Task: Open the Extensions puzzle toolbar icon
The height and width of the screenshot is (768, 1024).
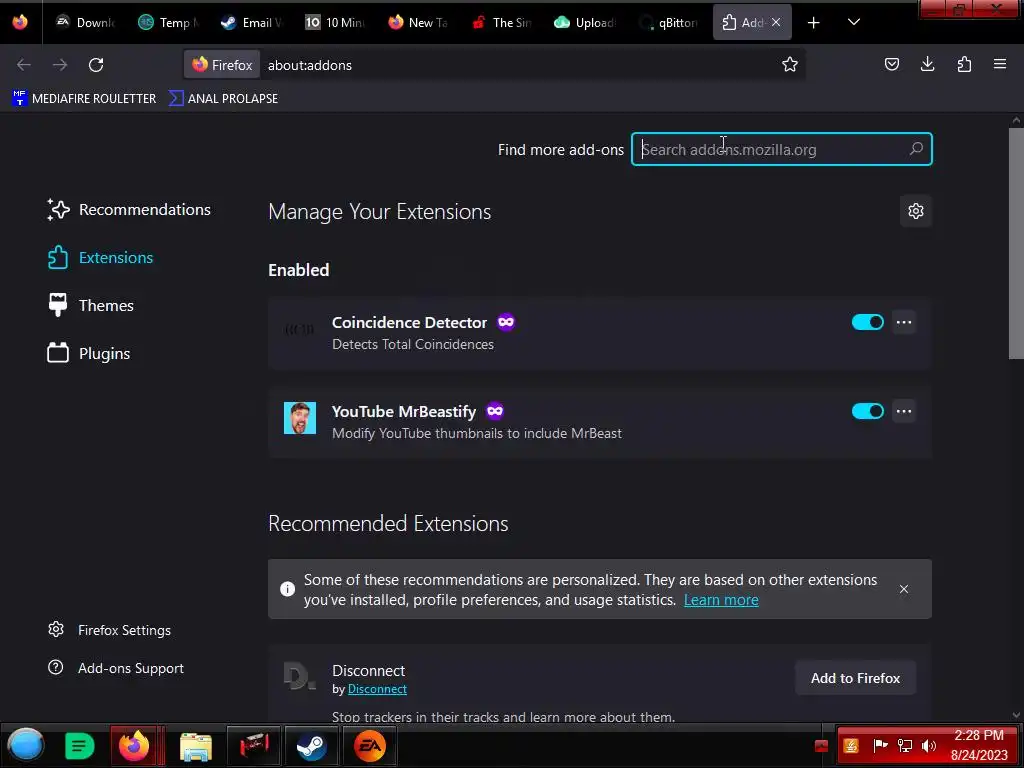Action: tap(964, 64)
